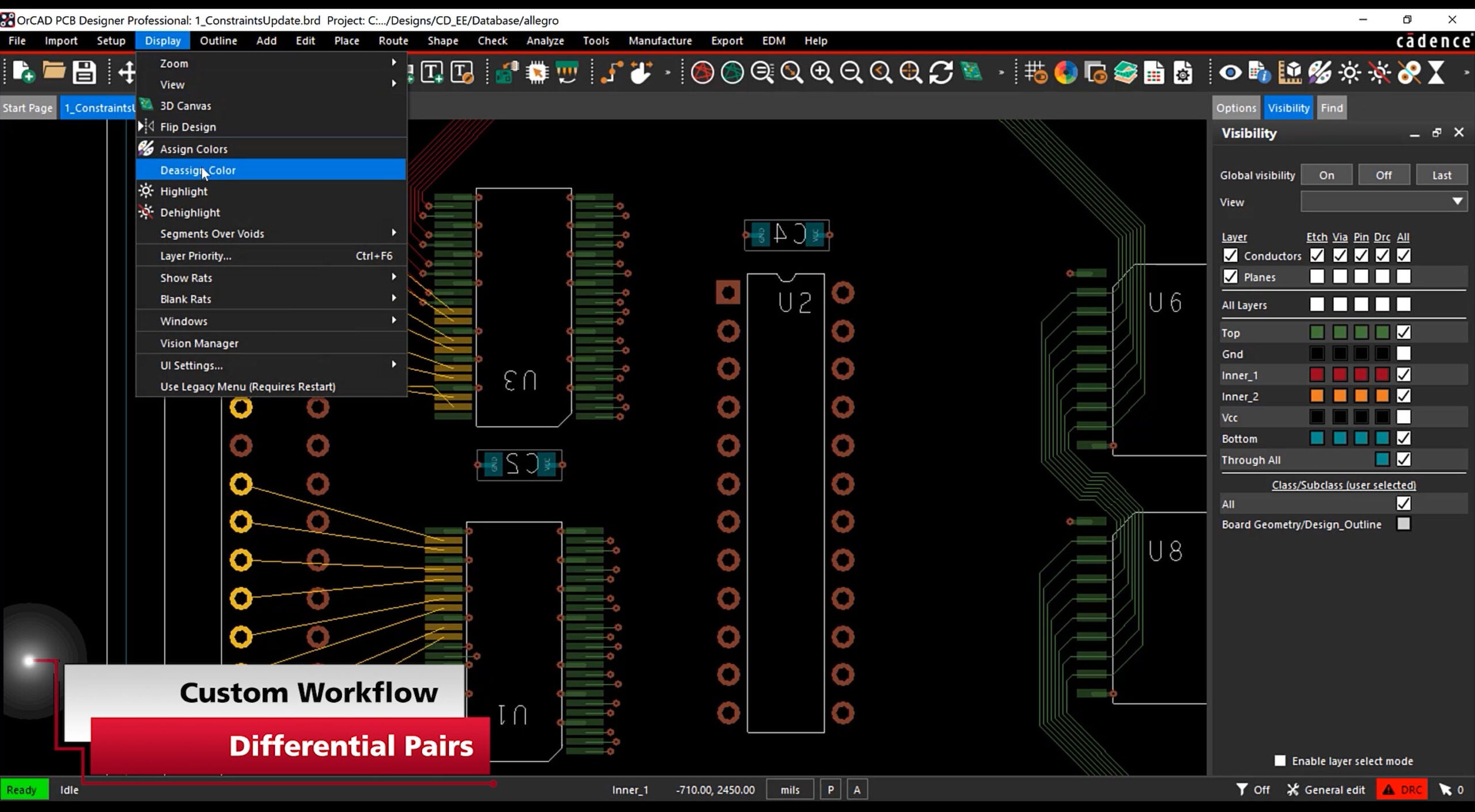Expand the Segments Over Voids submenu

pos(271,233)
